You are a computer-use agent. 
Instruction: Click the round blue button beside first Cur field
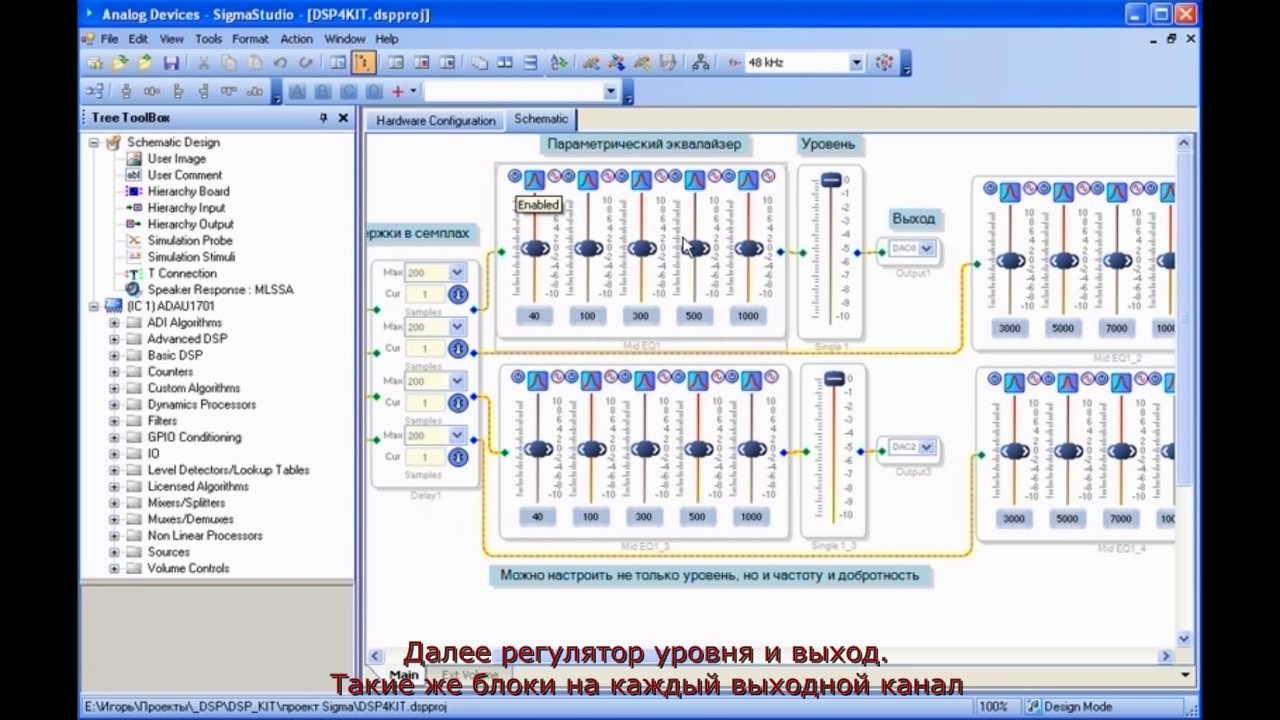[x=457, y=294]
